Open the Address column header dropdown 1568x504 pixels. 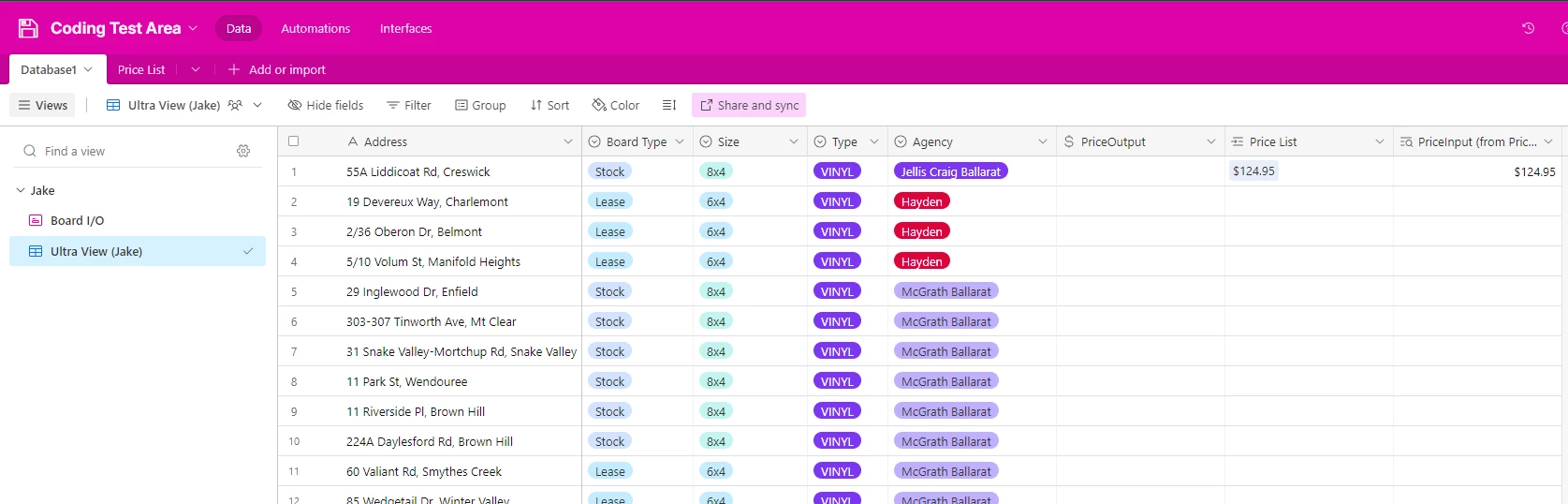(567, 141)
